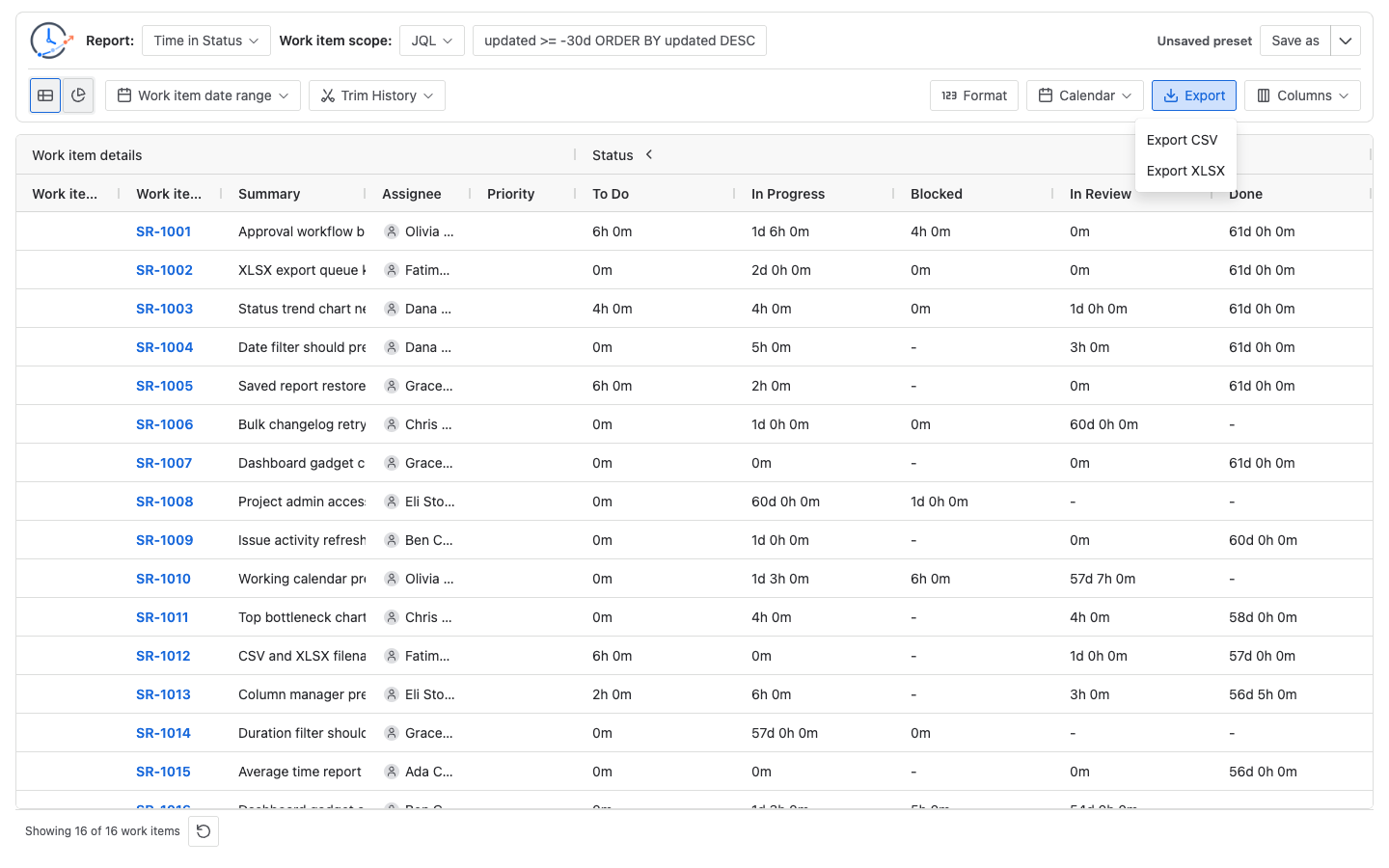Open issue link SR-1009
This screenshot has height=868, width=1389.
coord(164,540)
